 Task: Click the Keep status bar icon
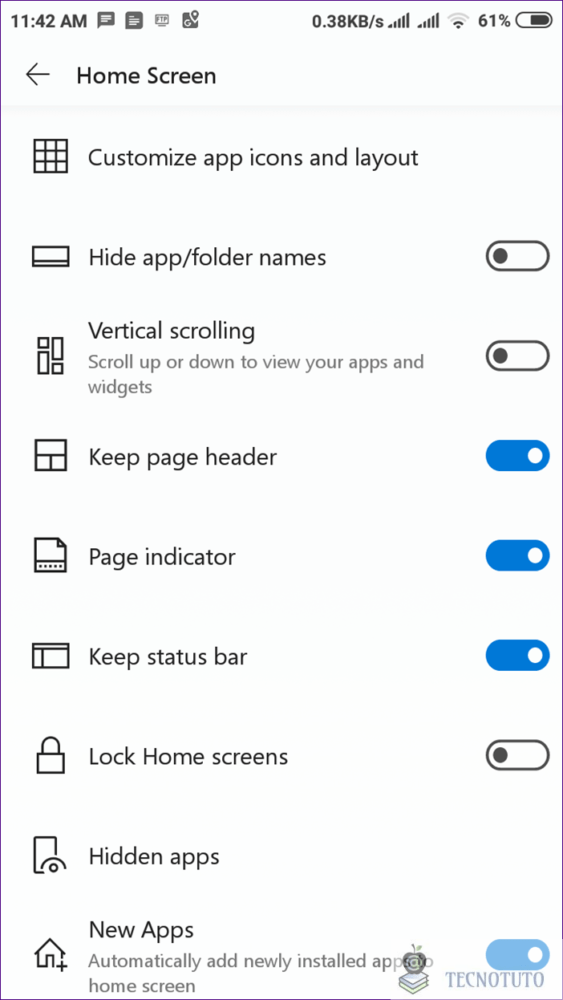click(50, 656)
